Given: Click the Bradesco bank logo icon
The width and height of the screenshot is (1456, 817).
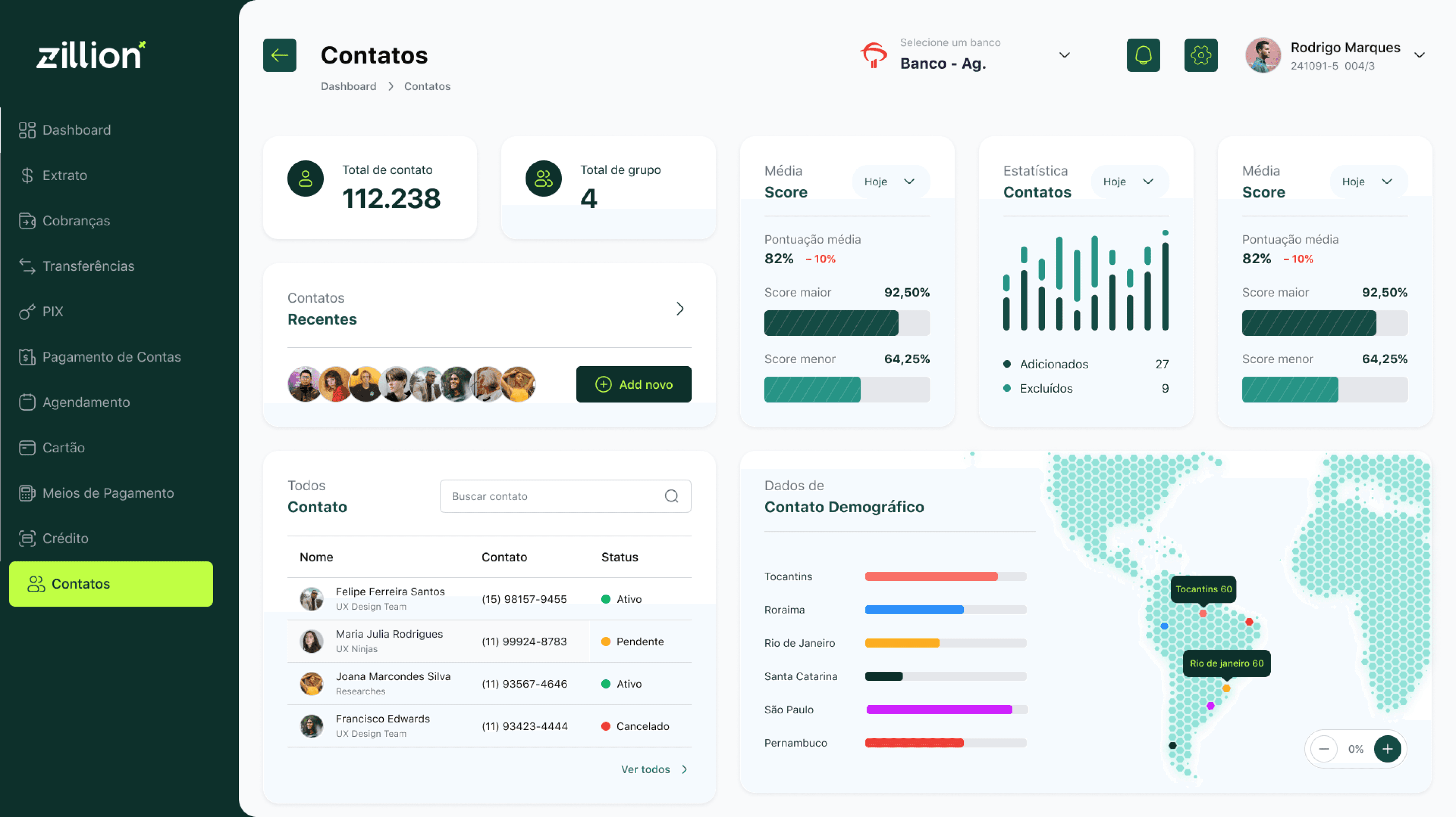Looking at the screenshot, I should pyautogui.click(x=874, y=55).
